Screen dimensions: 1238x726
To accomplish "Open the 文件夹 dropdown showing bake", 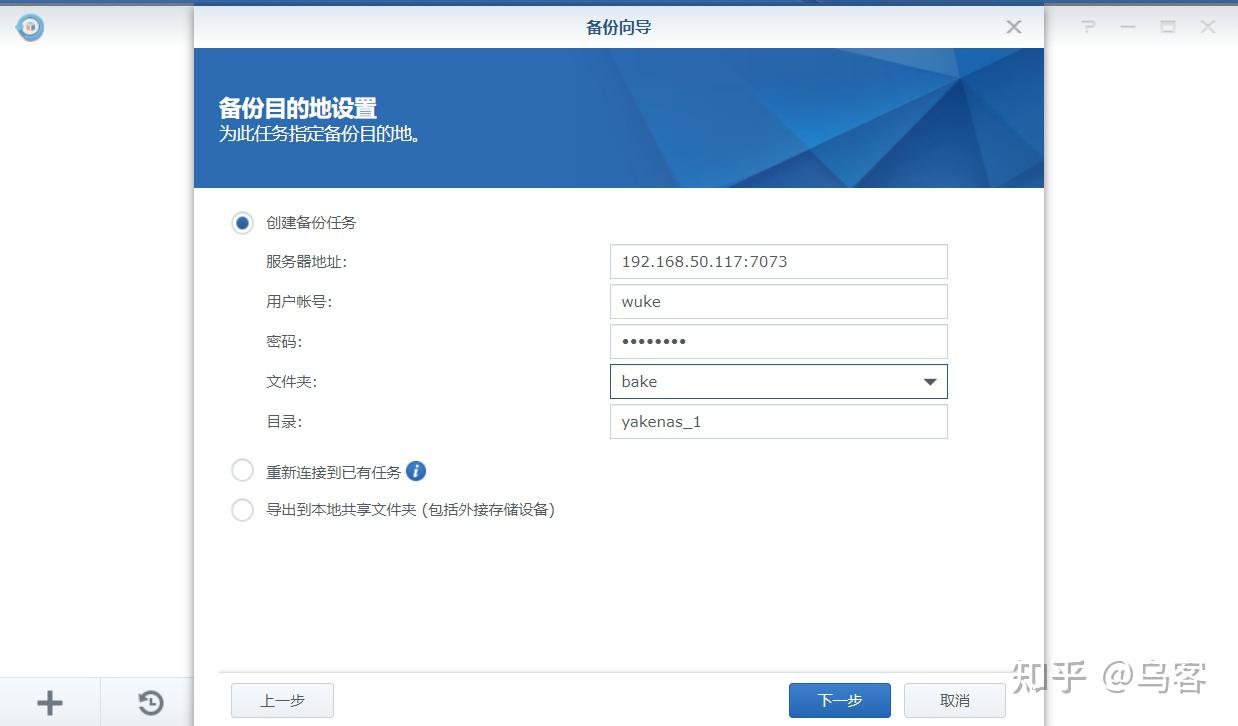I will pyautogui.click(x=760, y=381).
